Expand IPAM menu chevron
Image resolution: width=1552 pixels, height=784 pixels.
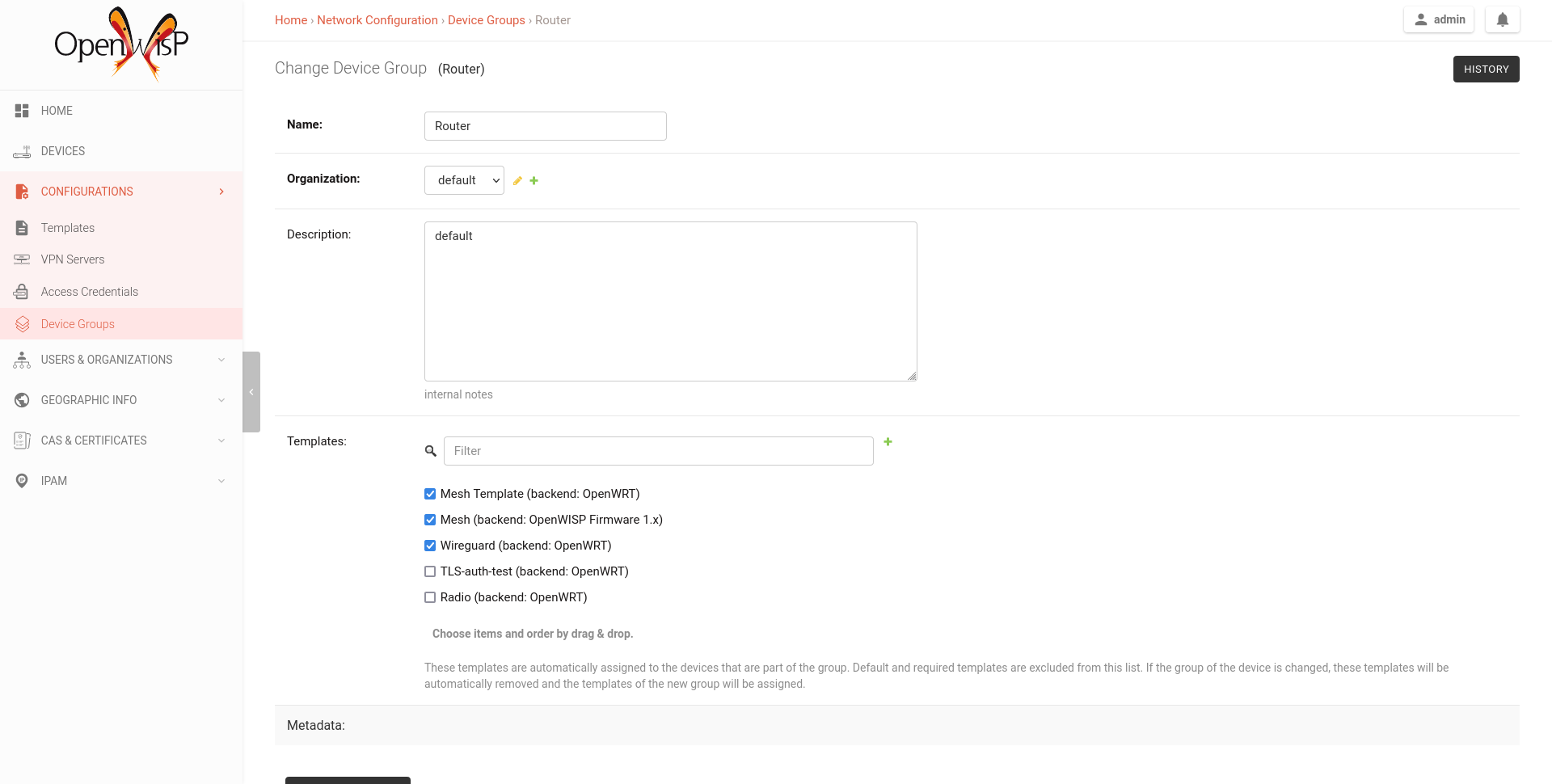[x=221, y=481]
